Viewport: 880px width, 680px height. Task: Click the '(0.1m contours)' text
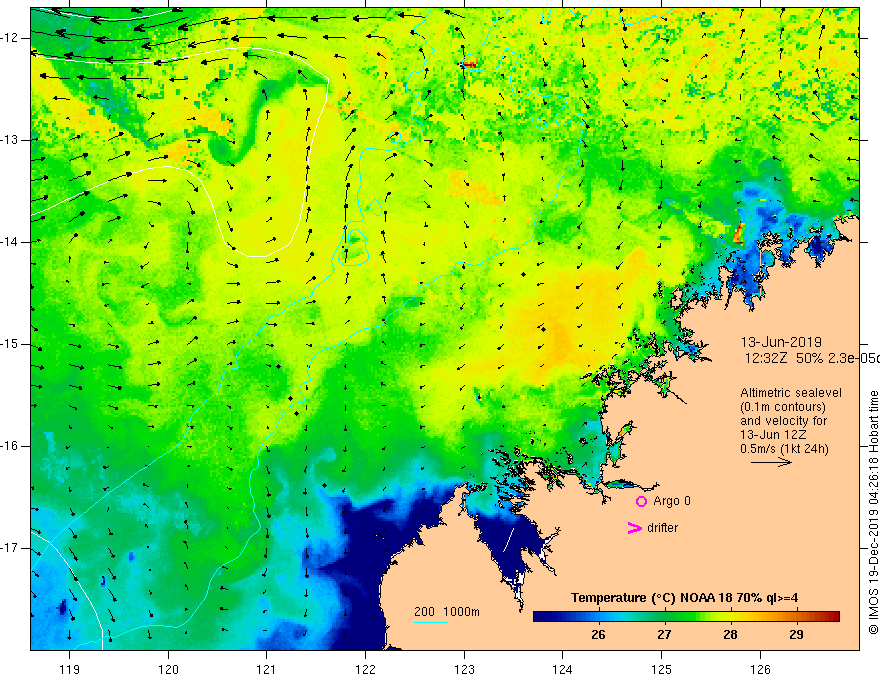coord(782,407)
